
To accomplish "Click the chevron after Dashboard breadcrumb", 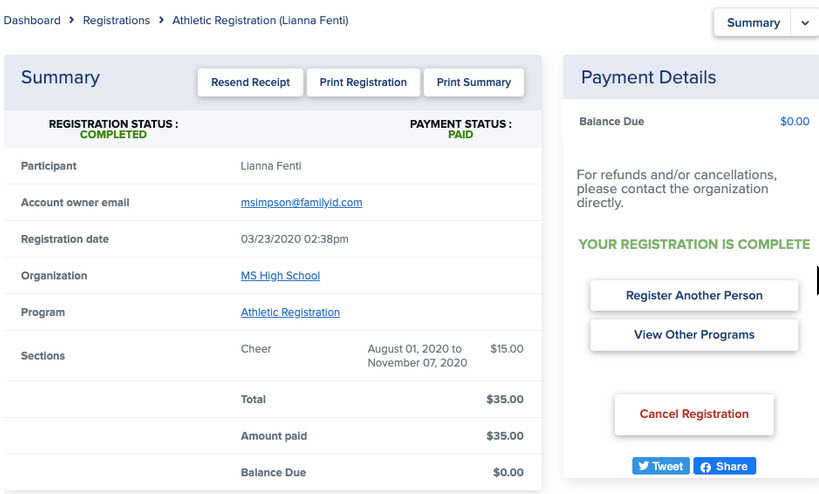I will point(72,20).
